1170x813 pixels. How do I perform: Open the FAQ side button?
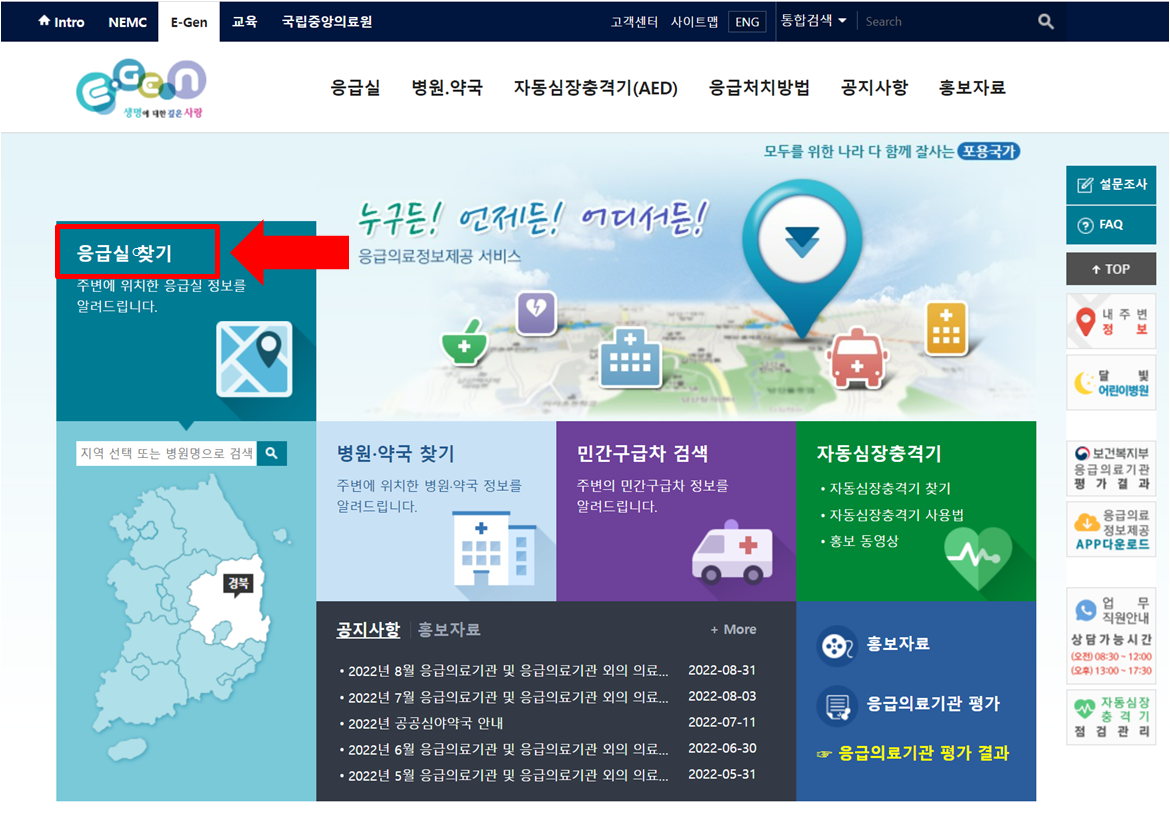tap(1111, 225)
